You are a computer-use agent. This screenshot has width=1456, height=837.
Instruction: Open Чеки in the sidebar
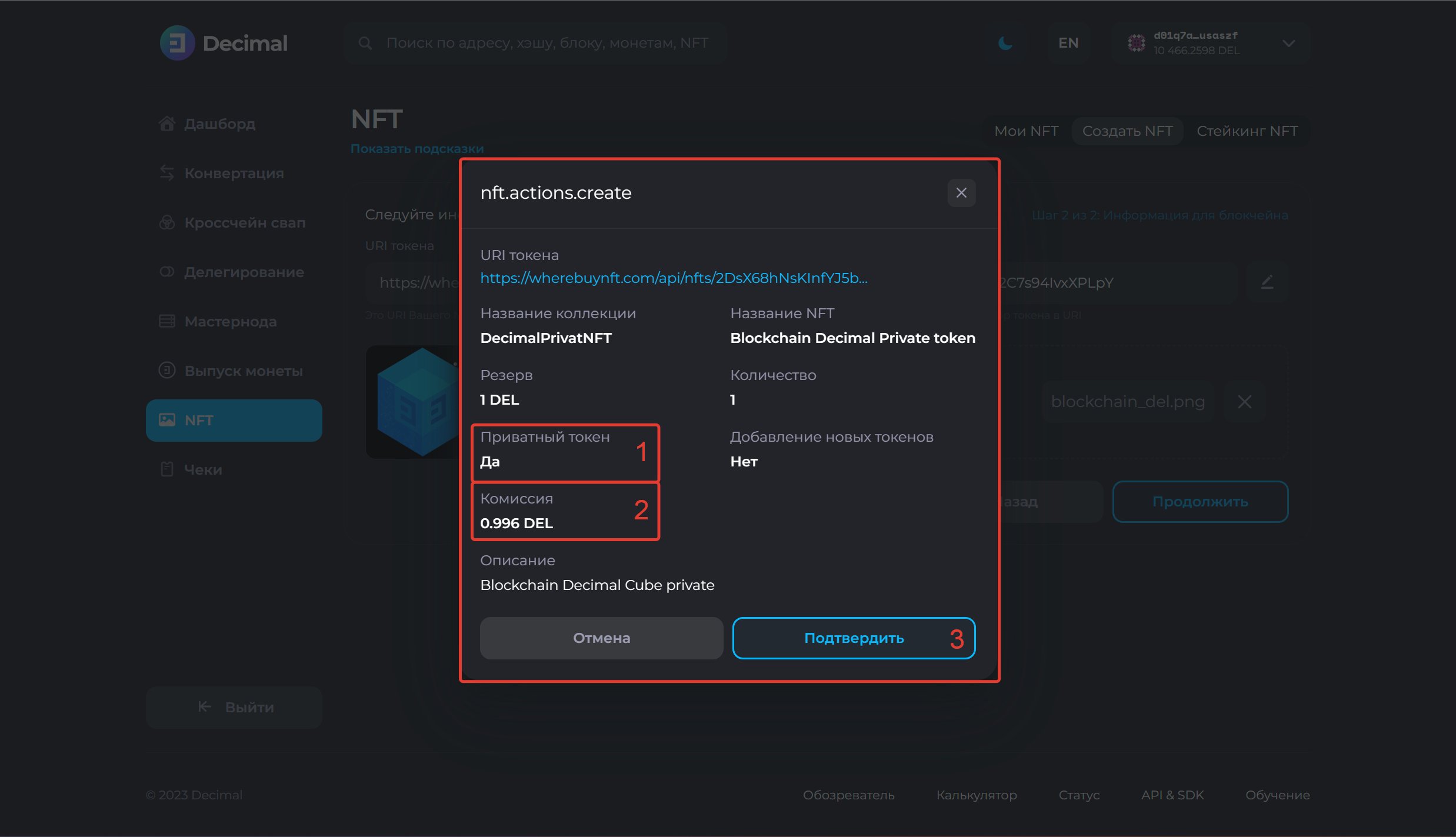pyautogui.click(x=203, y=470)
